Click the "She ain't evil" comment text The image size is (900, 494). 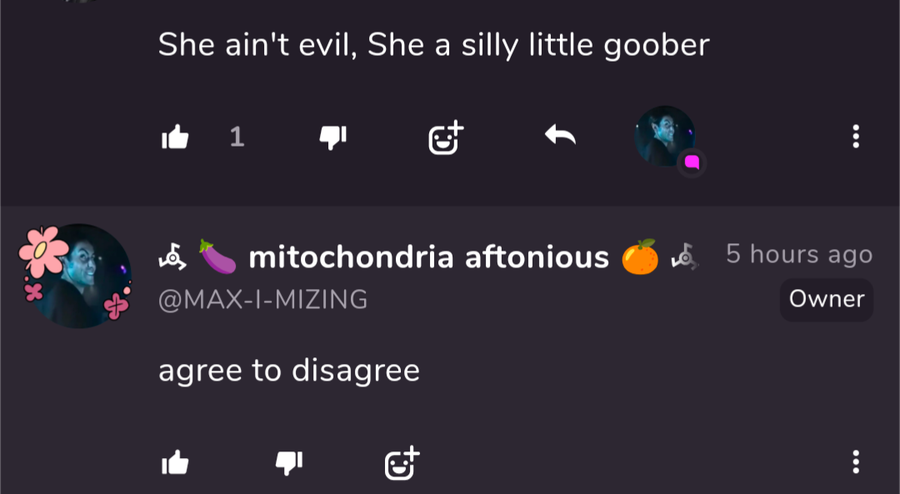pos(434,45)
